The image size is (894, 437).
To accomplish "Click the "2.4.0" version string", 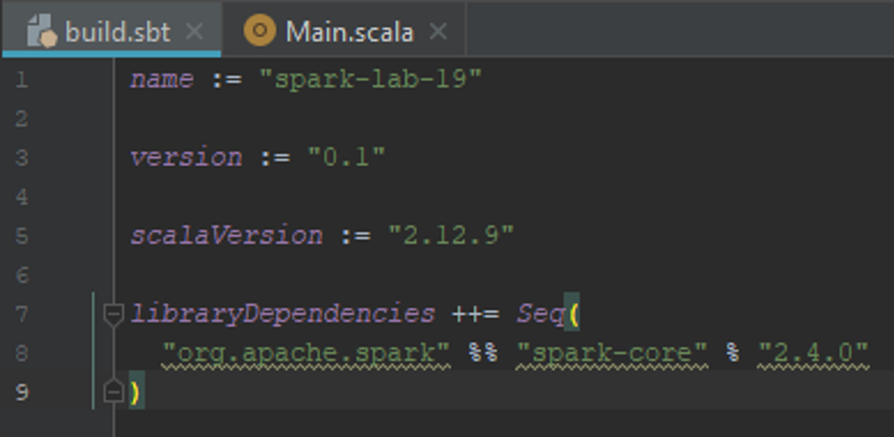I will [812, 353].
